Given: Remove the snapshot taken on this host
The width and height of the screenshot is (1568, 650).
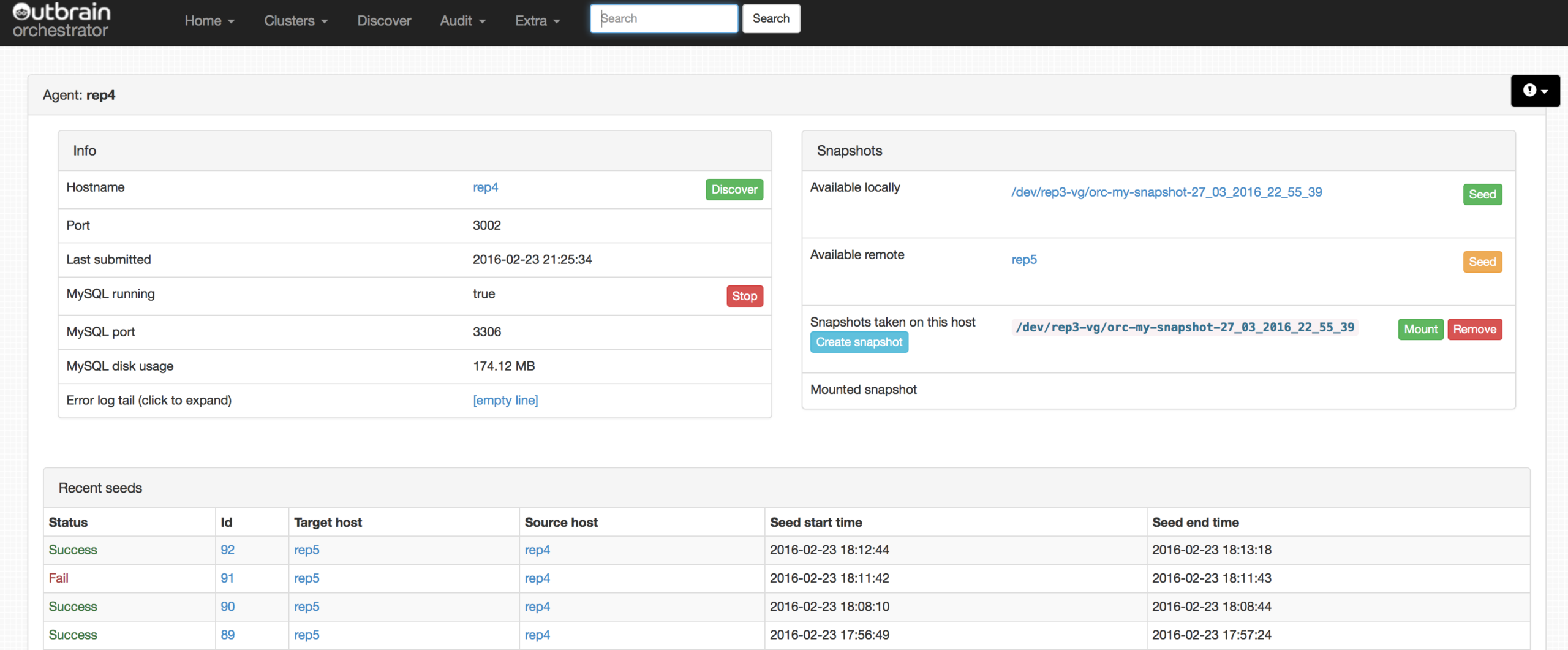Looking at the screenshot, I should [1474, 329].
